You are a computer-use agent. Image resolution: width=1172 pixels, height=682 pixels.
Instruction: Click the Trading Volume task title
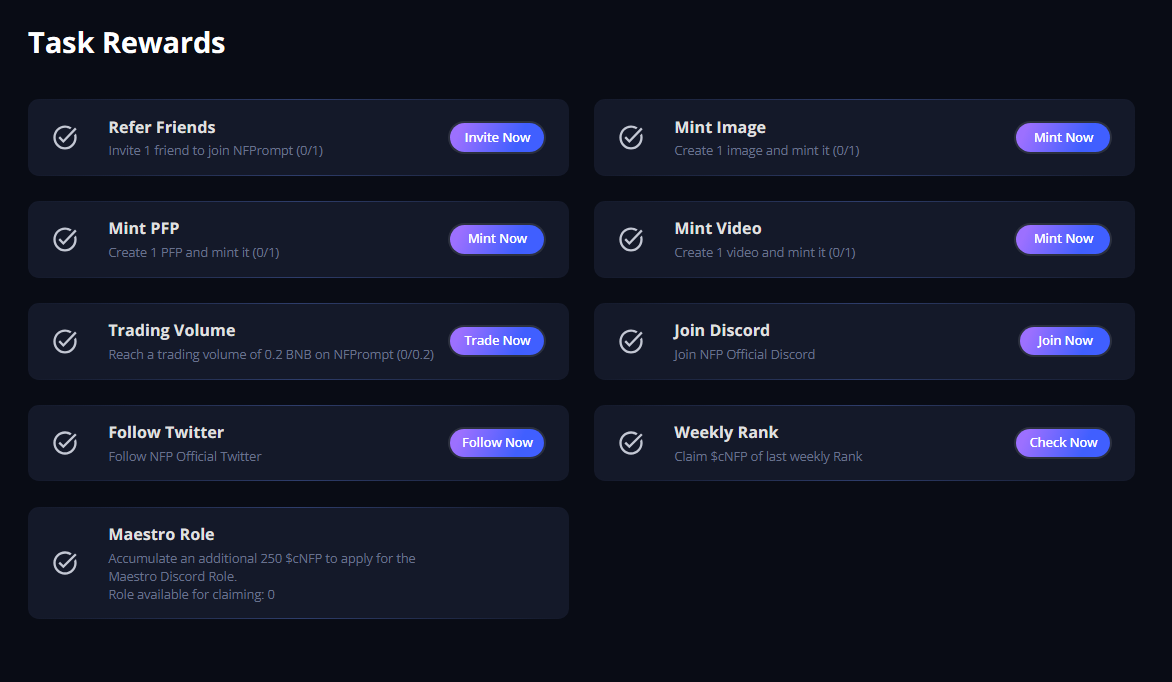(x=172, y=330)
